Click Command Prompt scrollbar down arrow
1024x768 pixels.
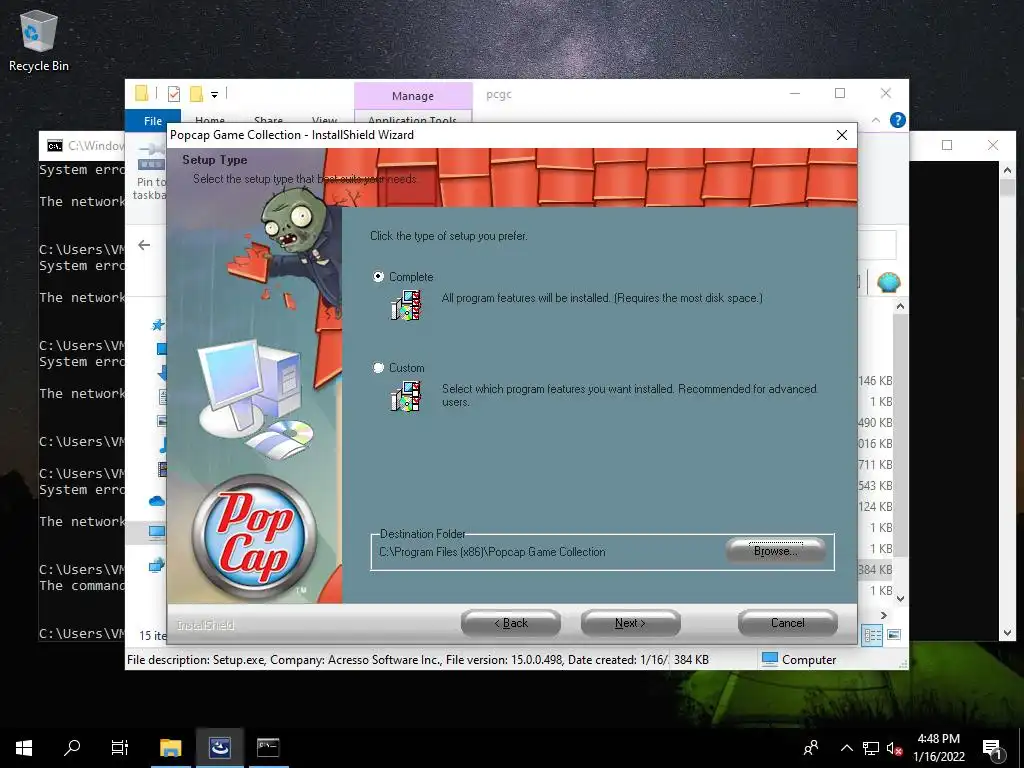click(x=1007, y=632)
